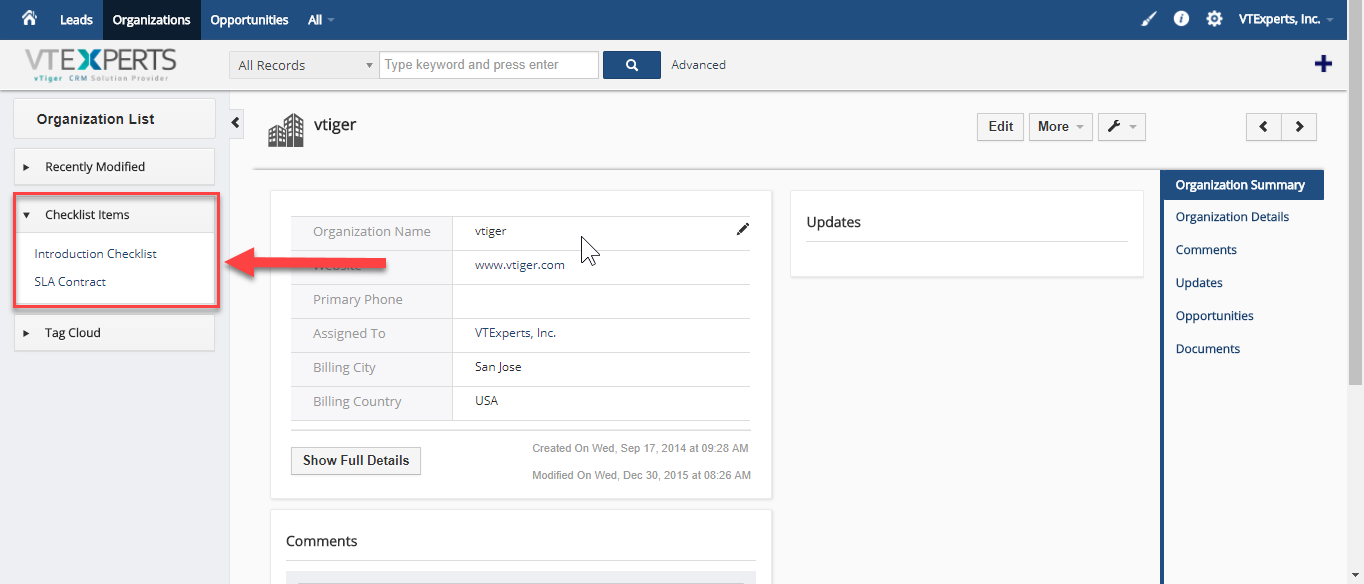Select the Opportunities related tab
The image size is (1364, 584).
[x=1214, y=316]
